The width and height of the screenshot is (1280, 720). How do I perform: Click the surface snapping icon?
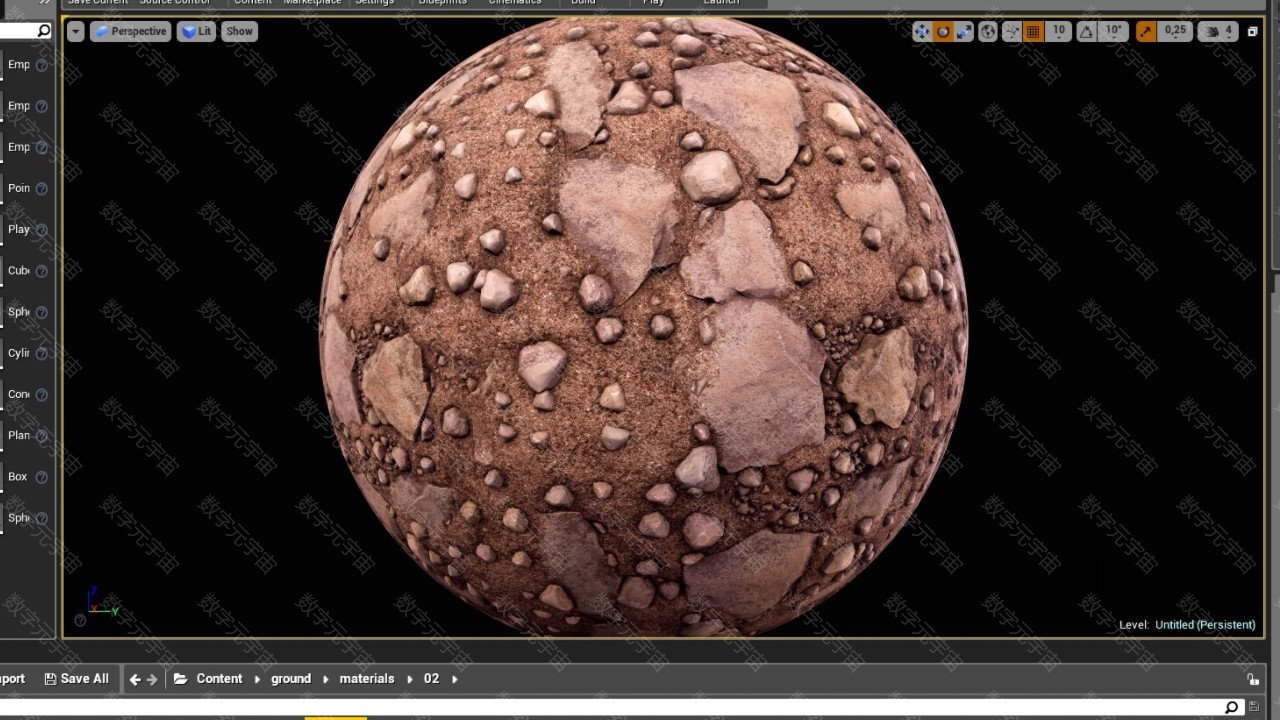coord(1011,32)
